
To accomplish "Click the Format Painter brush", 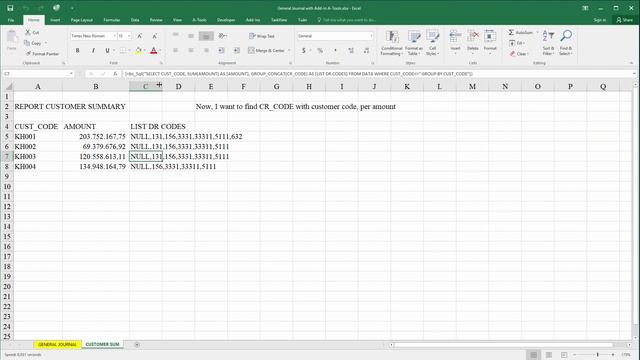I will 42,53.
